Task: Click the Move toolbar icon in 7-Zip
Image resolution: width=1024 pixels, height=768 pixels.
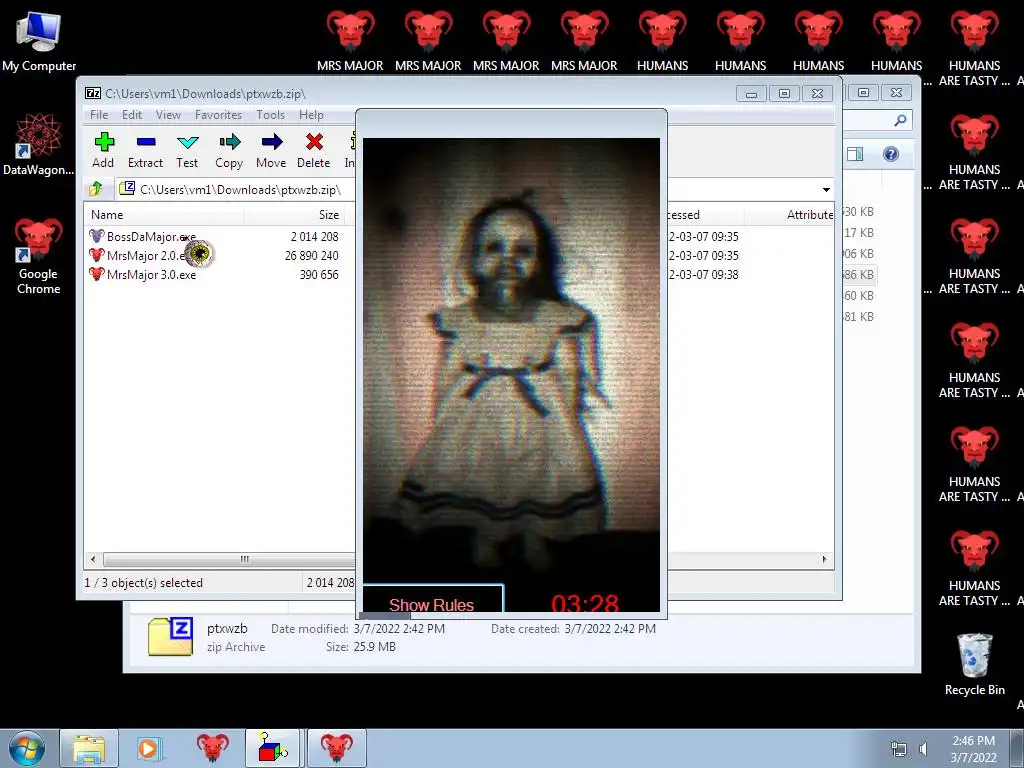Action: coord(272,142)
